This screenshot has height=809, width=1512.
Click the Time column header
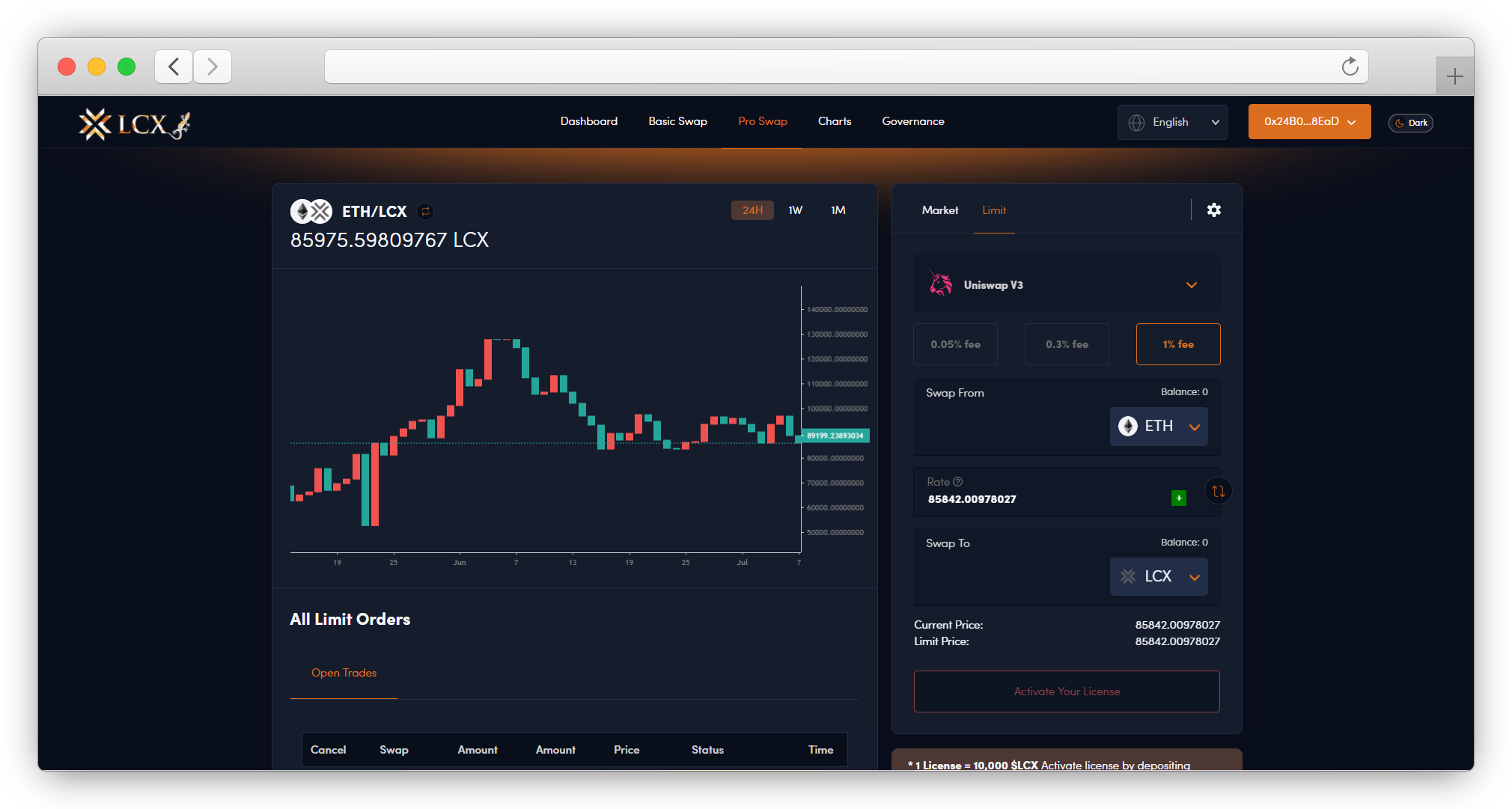point(820,750)
